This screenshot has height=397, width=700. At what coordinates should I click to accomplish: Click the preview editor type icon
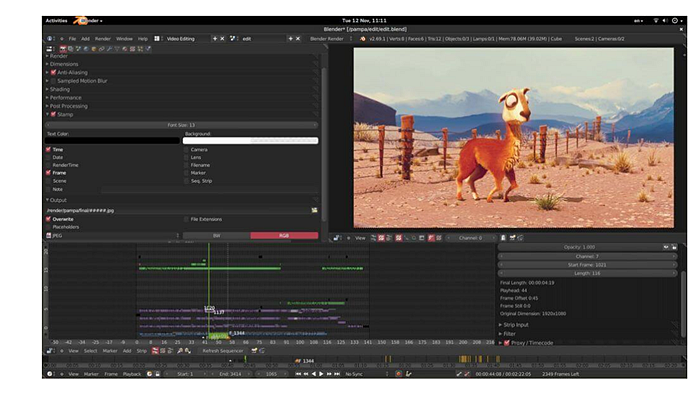pyautogui.click(x=337, y=238)
